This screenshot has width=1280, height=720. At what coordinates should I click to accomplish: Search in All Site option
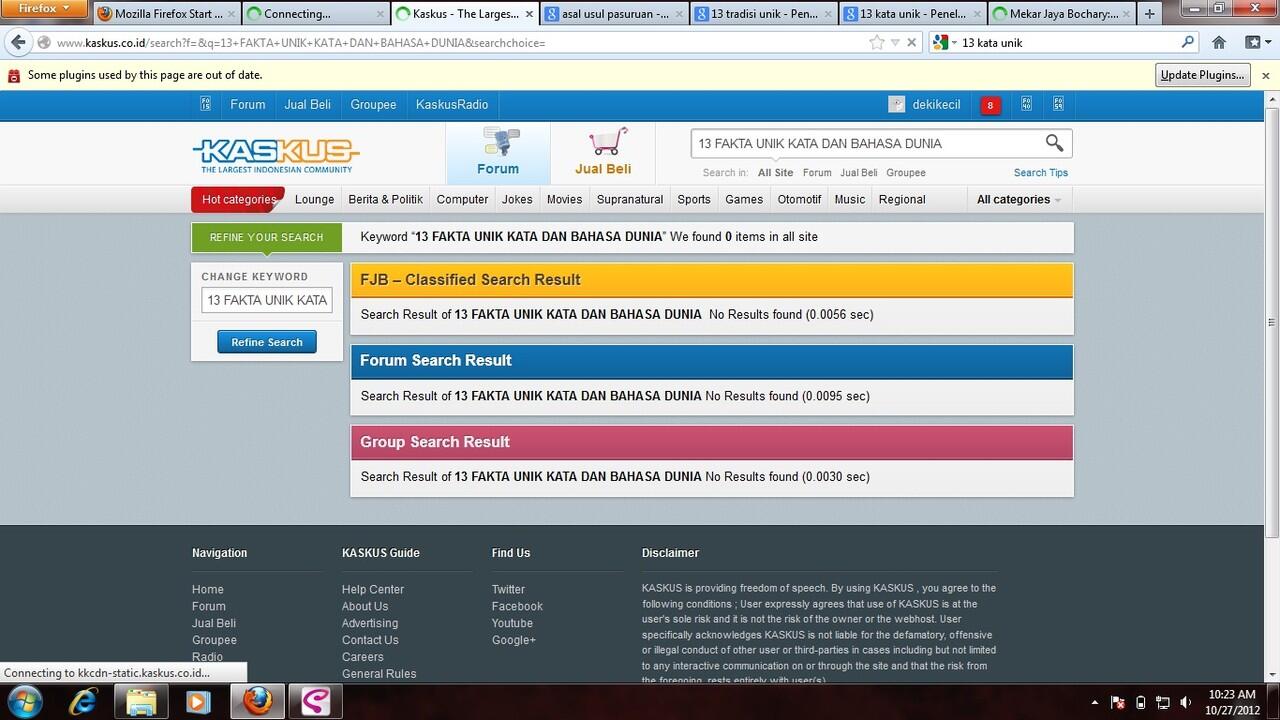(x=775, y=173)
